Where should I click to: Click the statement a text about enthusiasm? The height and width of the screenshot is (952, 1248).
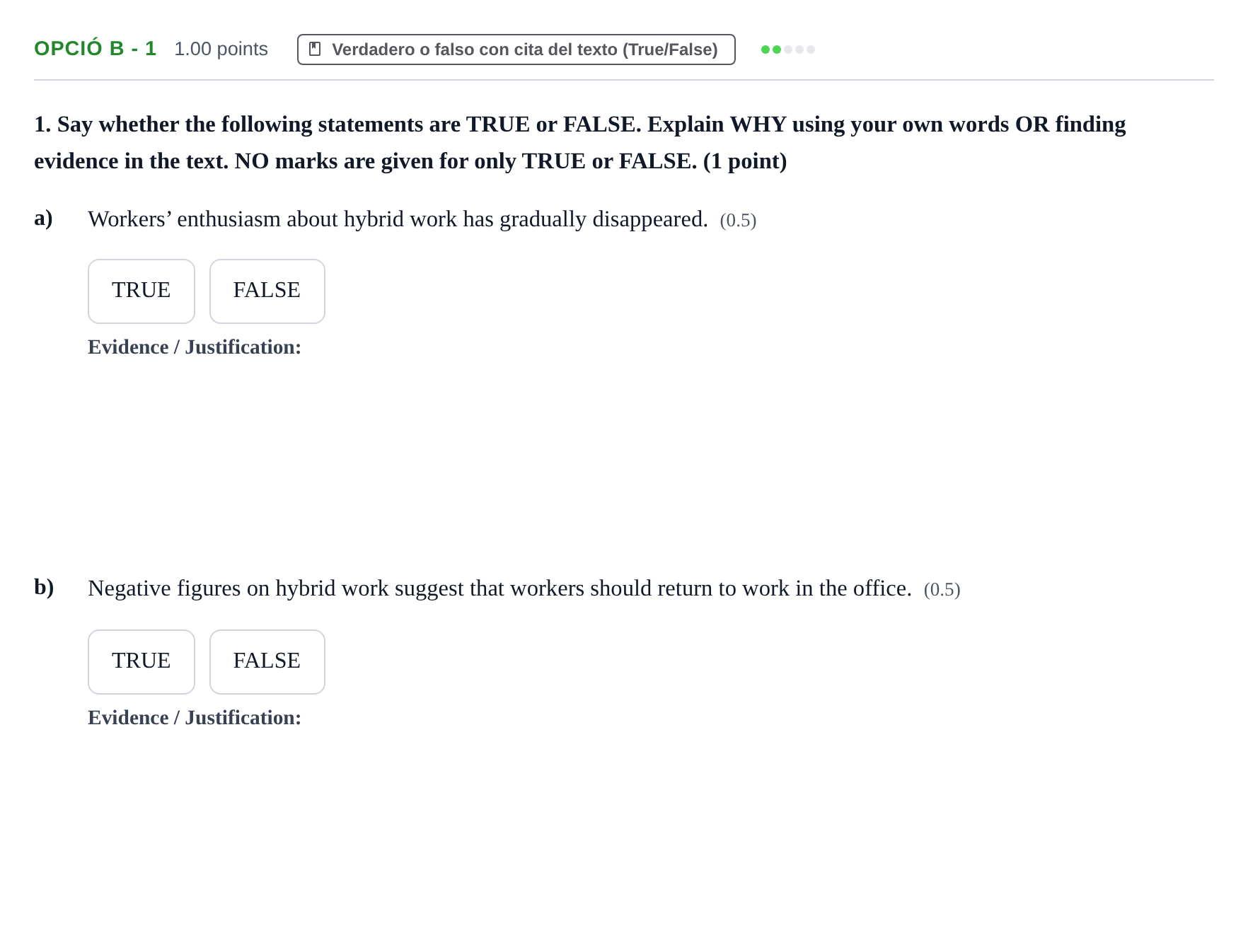398,219
